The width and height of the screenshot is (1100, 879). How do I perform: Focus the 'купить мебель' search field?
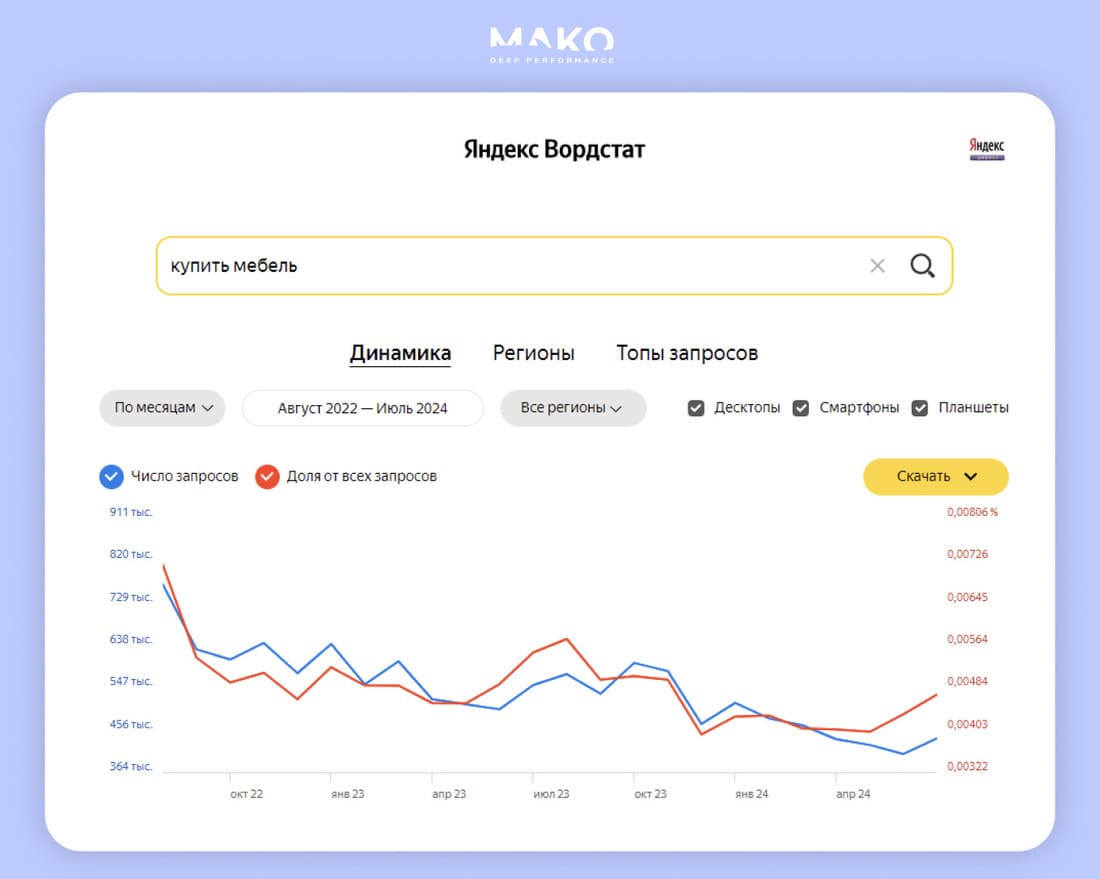tap(554, 266)
